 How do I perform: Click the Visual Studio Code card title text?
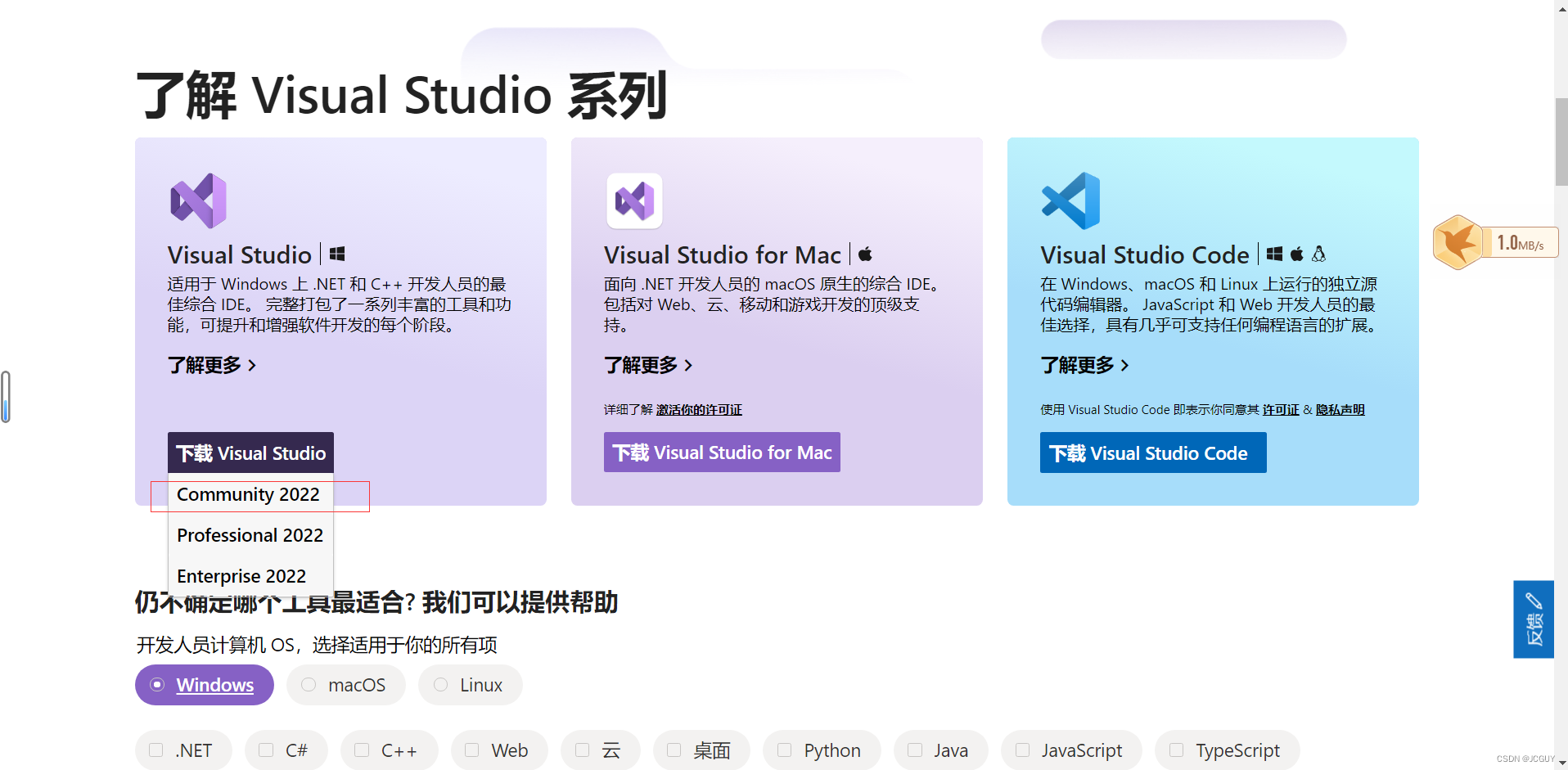1145,255
